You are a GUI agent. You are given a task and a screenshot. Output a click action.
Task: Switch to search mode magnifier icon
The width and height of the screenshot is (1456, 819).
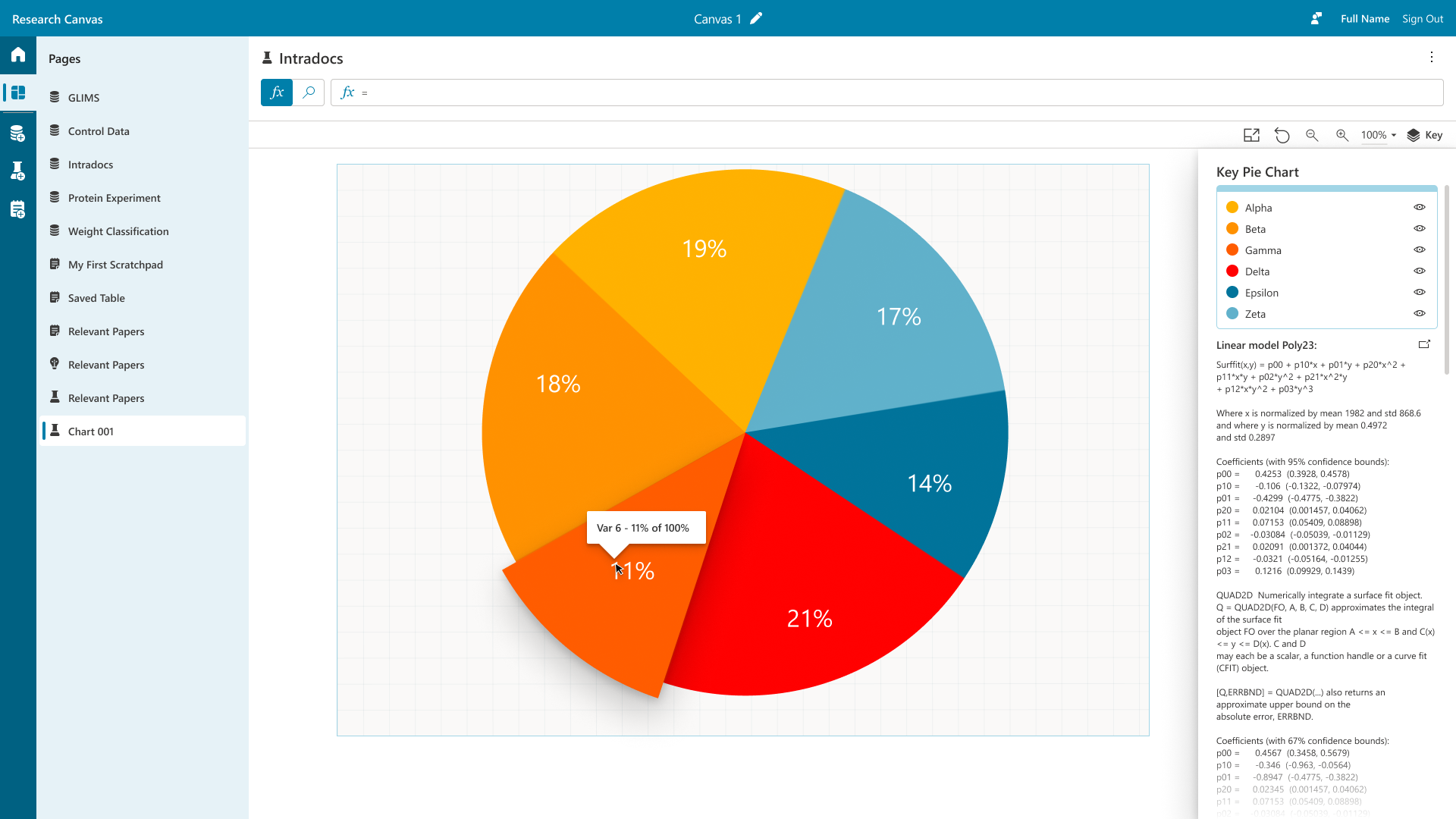coord(309,93)
